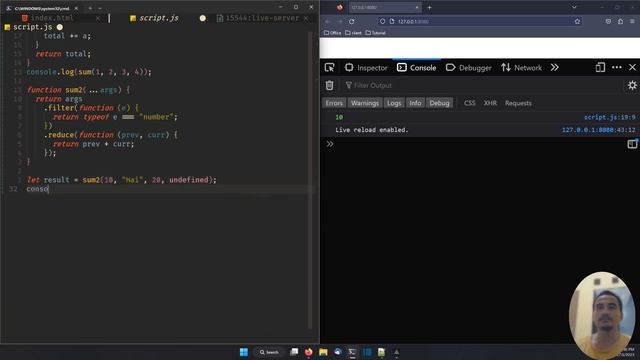
Task: Switch to the index.html editor tab
Action: 52,18
